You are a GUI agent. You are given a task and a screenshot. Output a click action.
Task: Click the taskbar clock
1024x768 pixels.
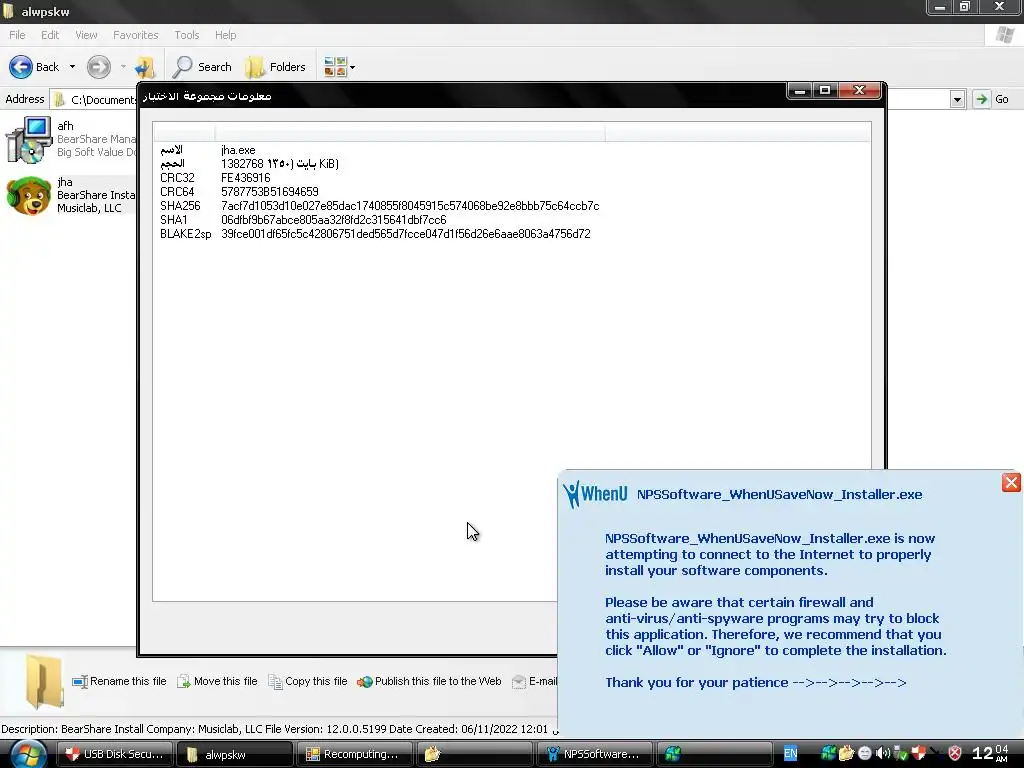point(990,754)
